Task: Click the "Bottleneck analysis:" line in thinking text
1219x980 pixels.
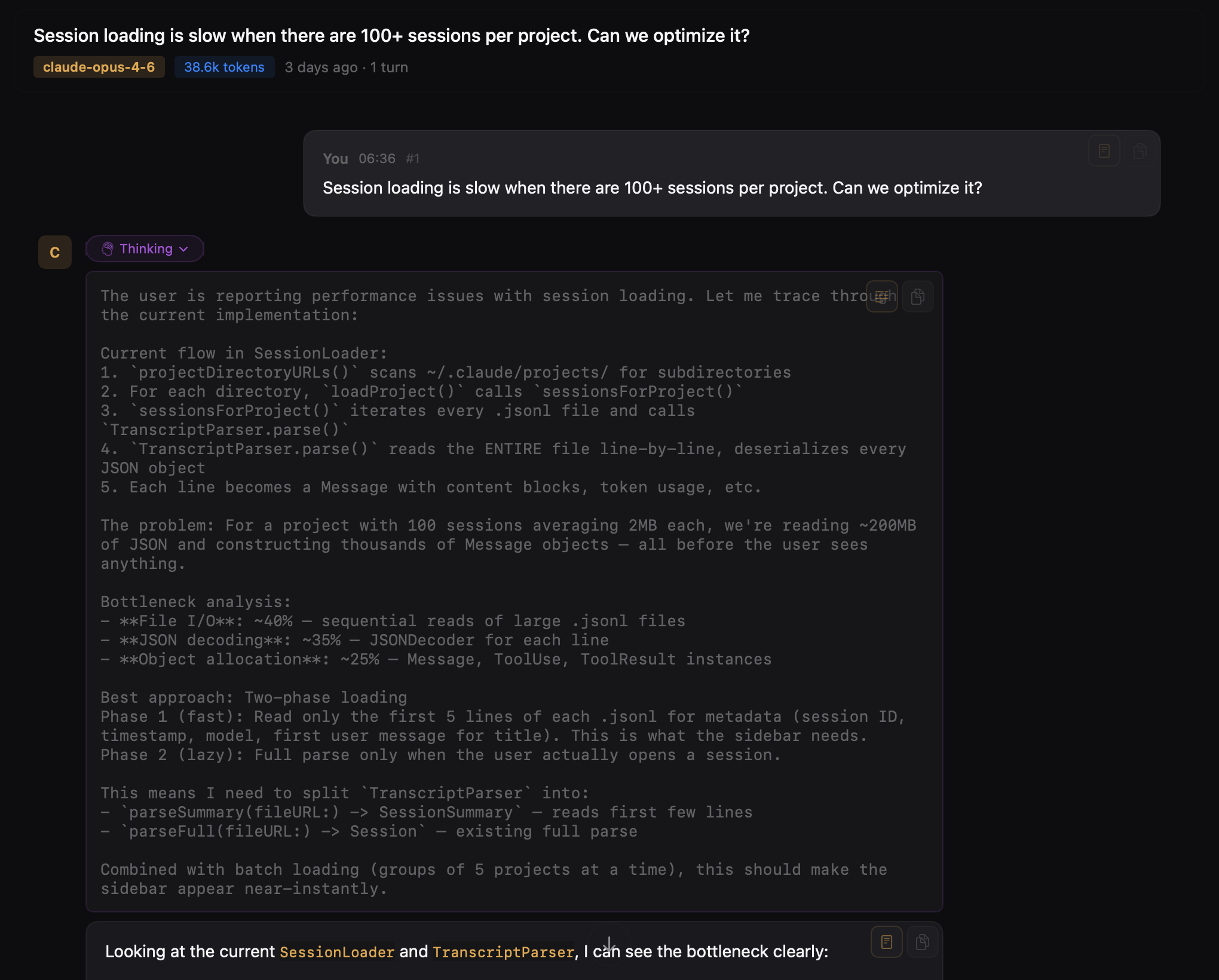Action: pos(195,602)
